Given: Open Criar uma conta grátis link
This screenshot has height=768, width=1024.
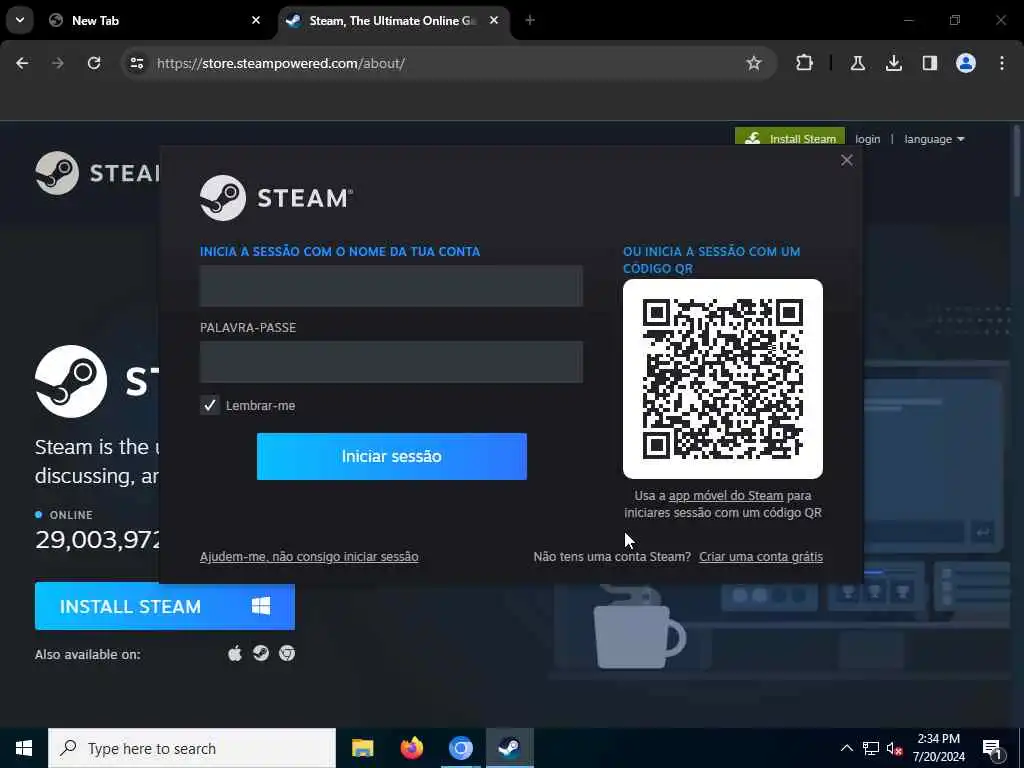Looking at the screenshot, I should tap(761, 557).
